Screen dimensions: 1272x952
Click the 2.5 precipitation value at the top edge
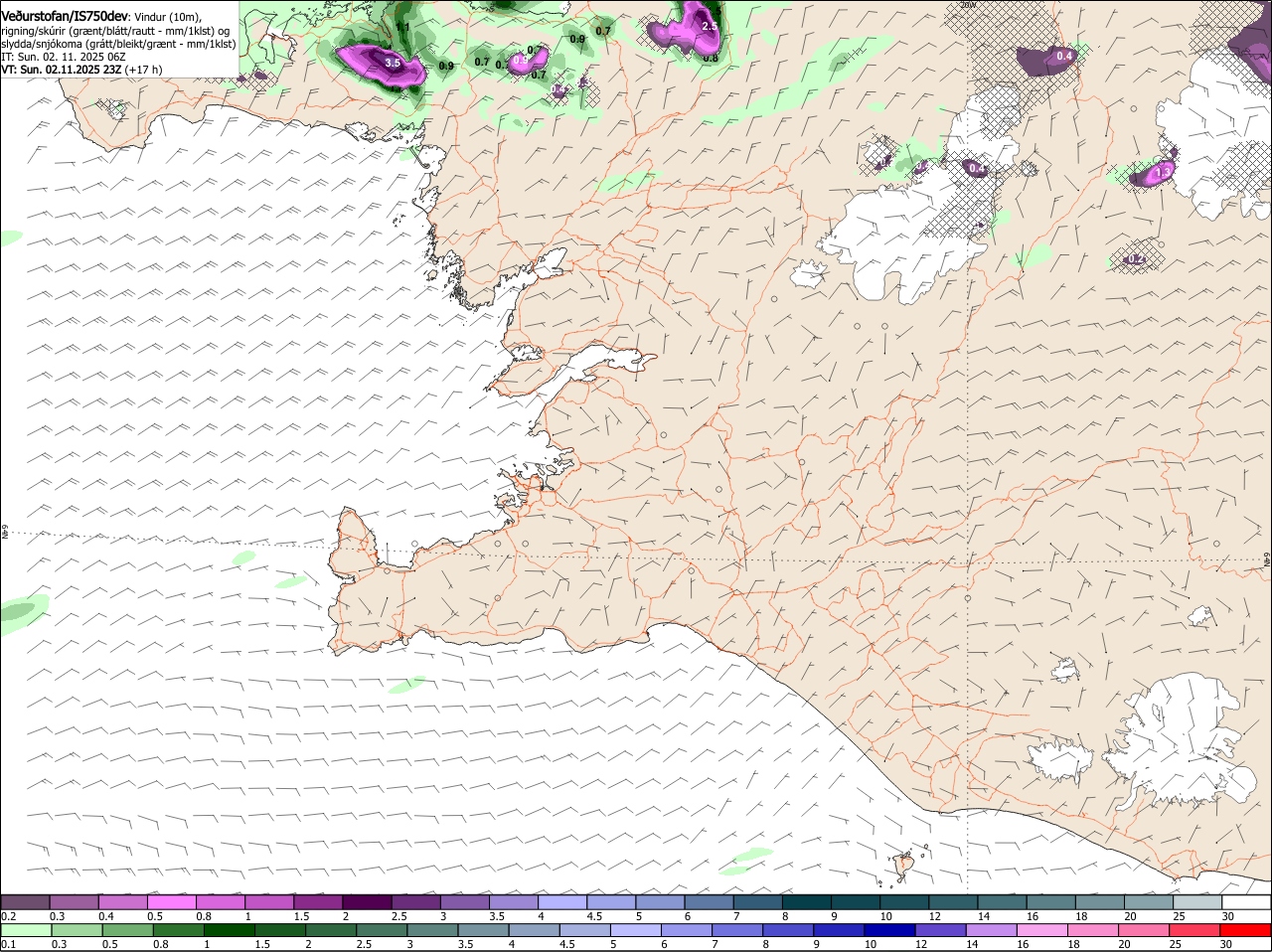pos(709,27)
